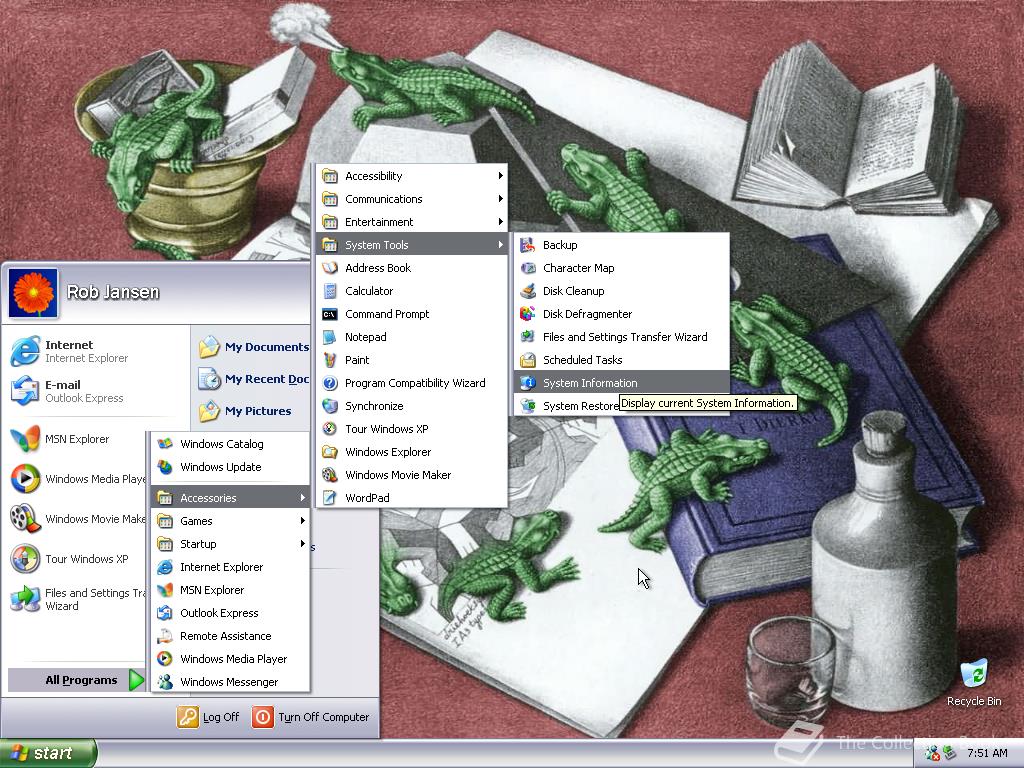Screen dimensions: 1024x768
Task: Launch MSN Explorer in All Programs list
Action: tap(231, 590)
